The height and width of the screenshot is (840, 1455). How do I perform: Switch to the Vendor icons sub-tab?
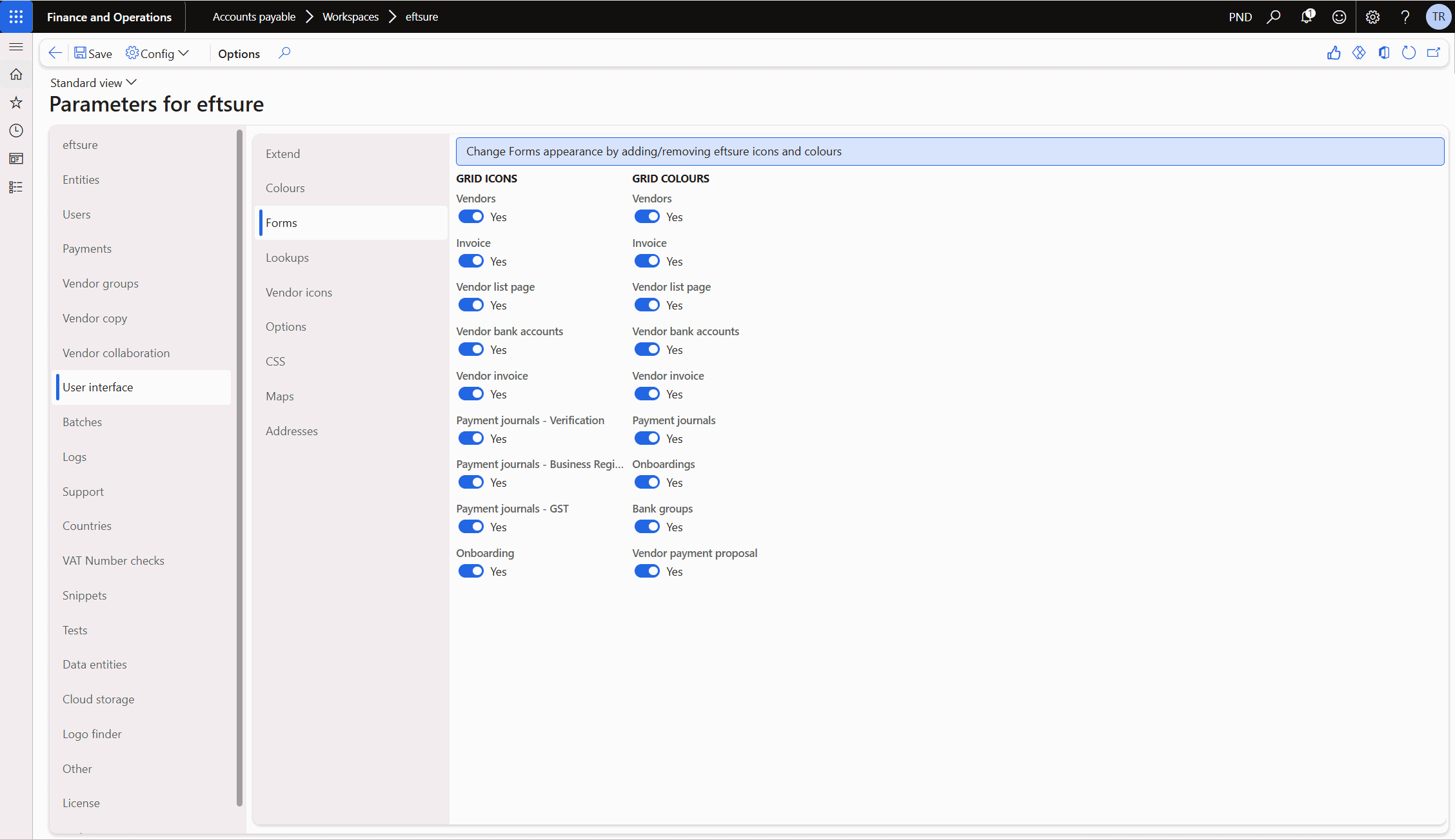click(x=351, y=293)
